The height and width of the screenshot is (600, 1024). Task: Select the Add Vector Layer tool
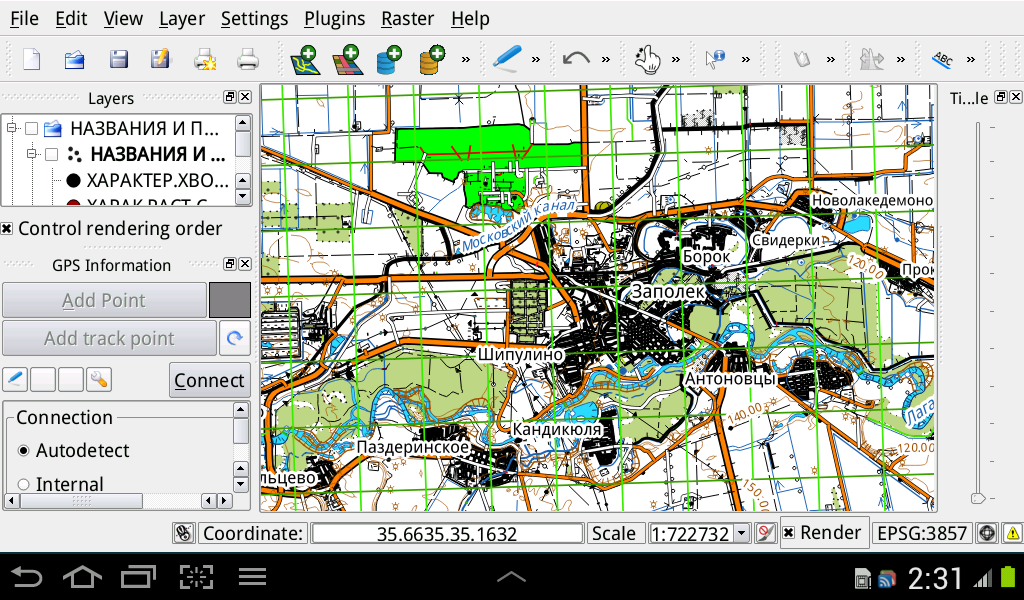(305, 58)
